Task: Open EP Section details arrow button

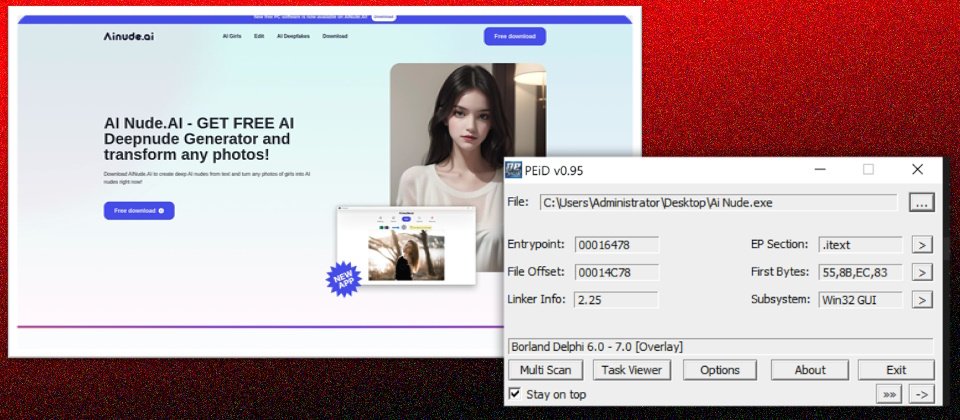Action: click(922, 245)
